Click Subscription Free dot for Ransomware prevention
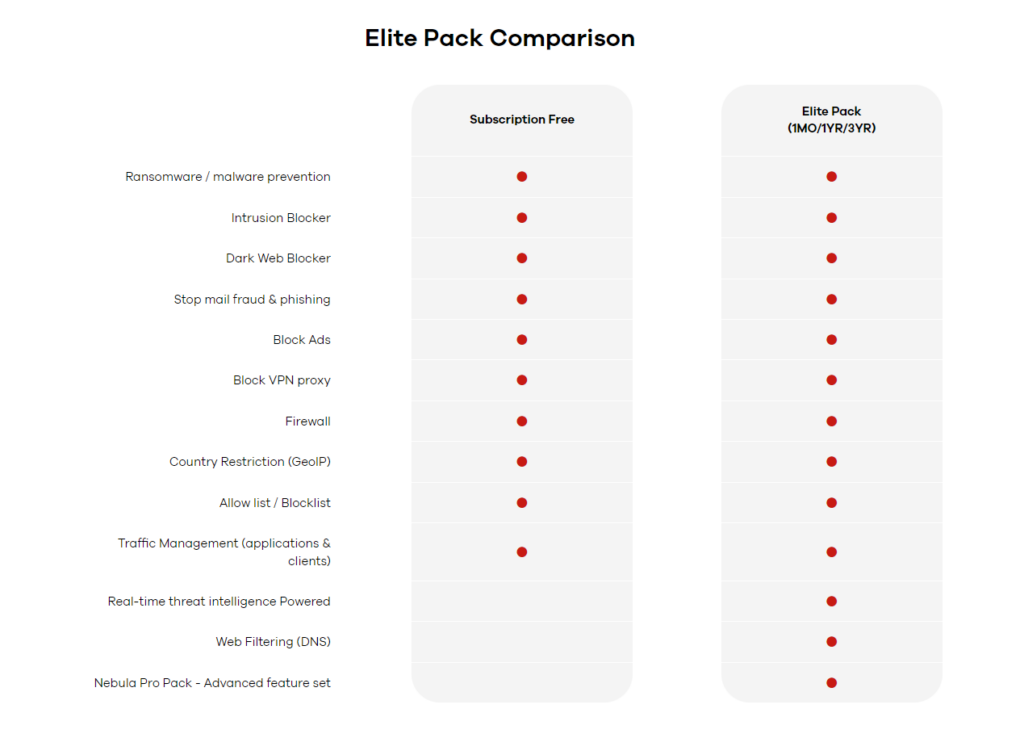1024x738 pixels. point(522,177)
